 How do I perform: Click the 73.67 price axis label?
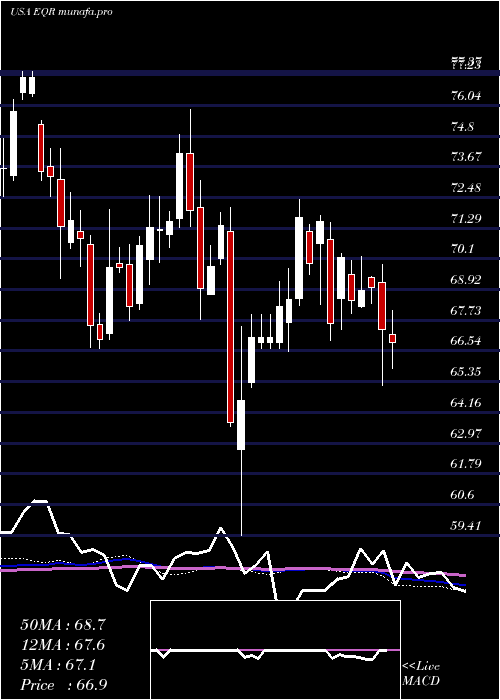[467, 157]
